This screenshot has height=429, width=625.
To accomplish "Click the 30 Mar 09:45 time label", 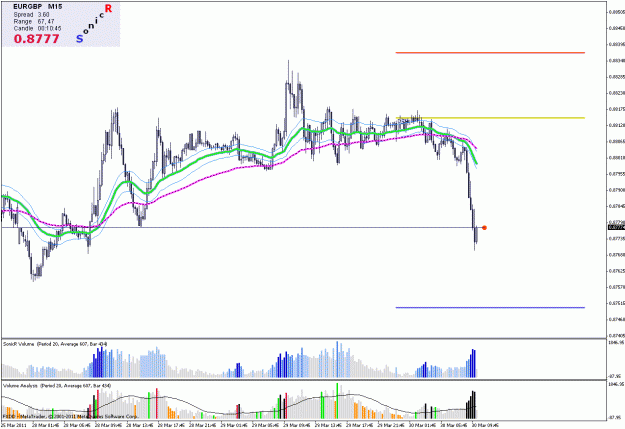I will [x=486, y=425].
